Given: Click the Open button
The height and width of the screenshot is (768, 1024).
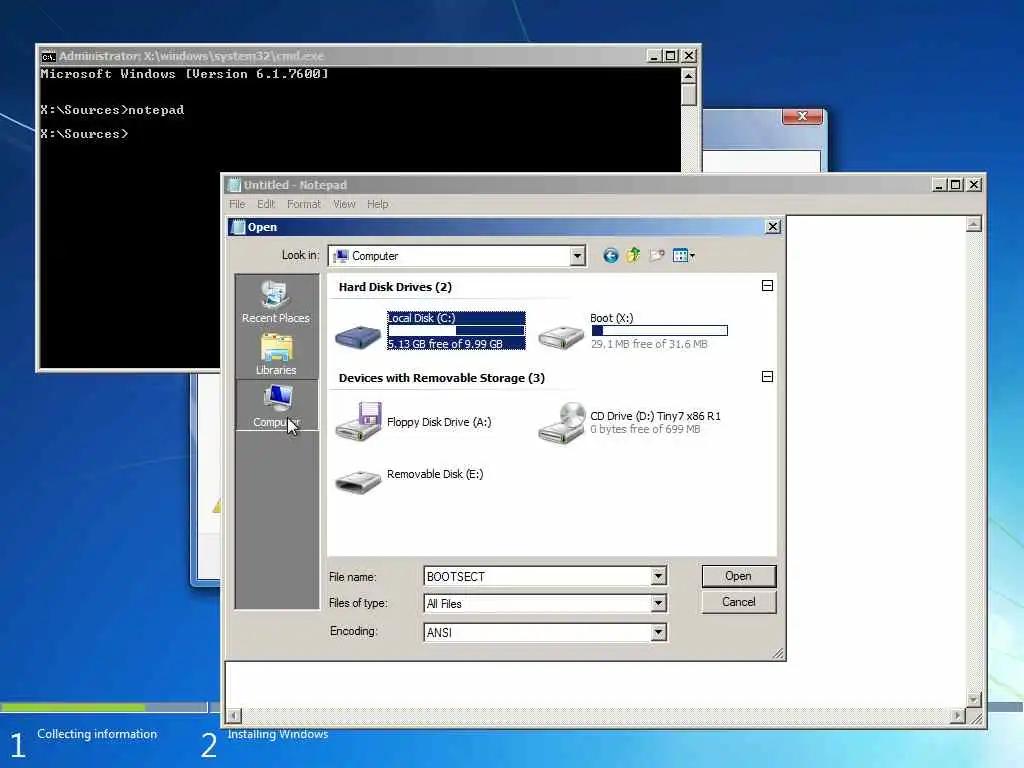Looking at the screenshot, I should coord(739,576).
